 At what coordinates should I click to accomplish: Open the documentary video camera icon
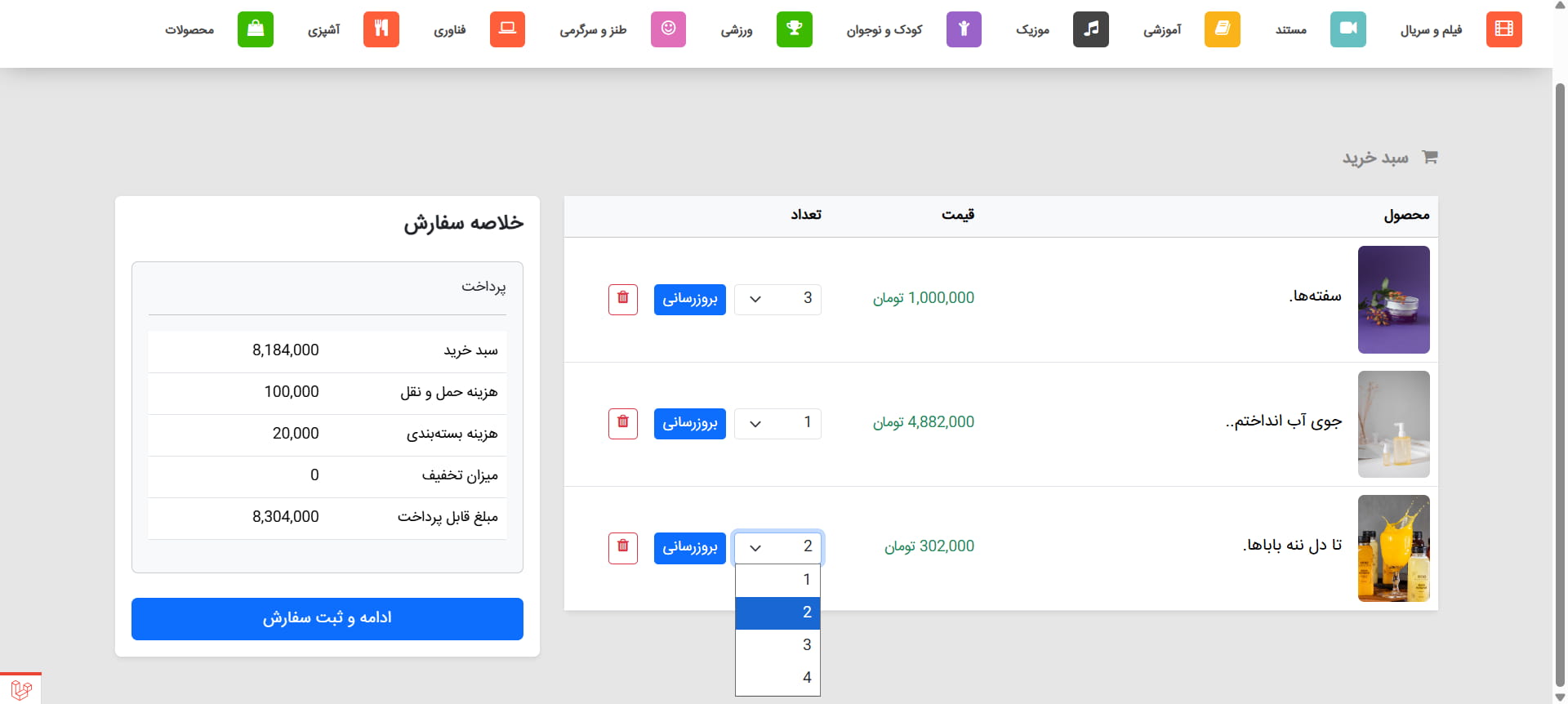tap(1347, 29)
